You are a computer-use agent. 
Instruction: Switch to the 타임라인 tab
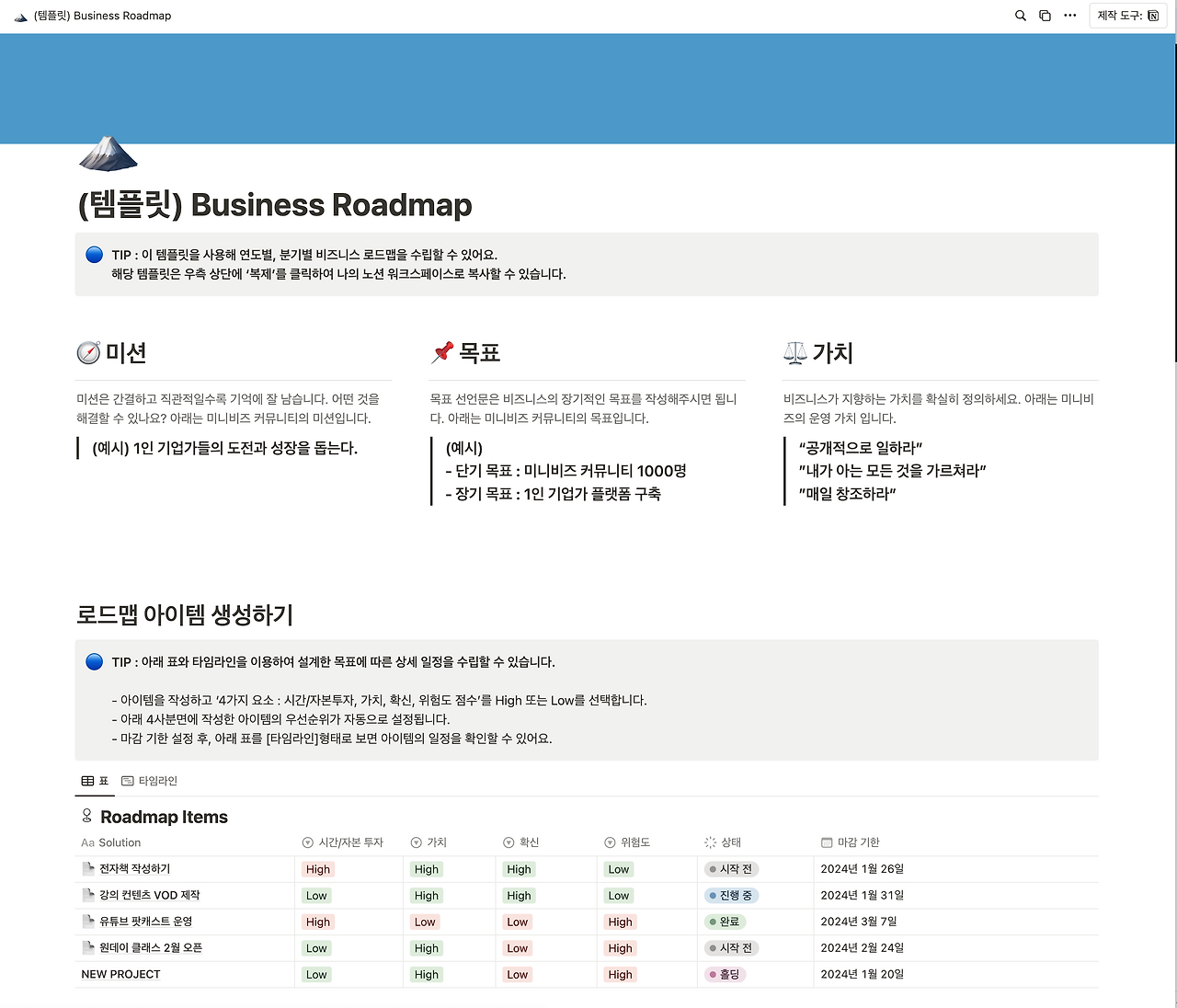pos(153,781)
